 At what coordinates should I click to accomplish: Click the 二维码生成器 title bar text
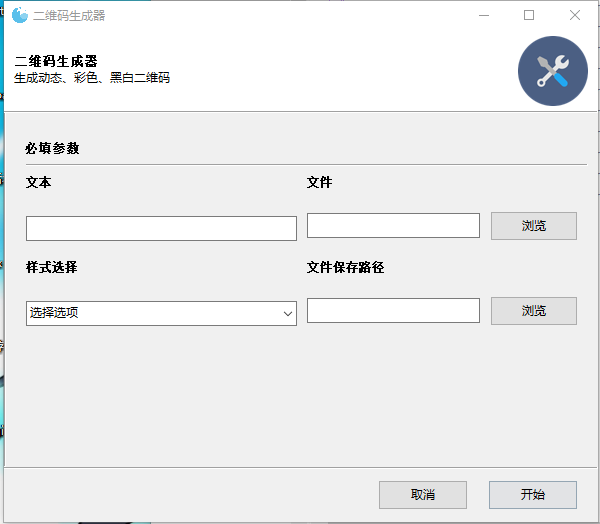coord(69,16)
